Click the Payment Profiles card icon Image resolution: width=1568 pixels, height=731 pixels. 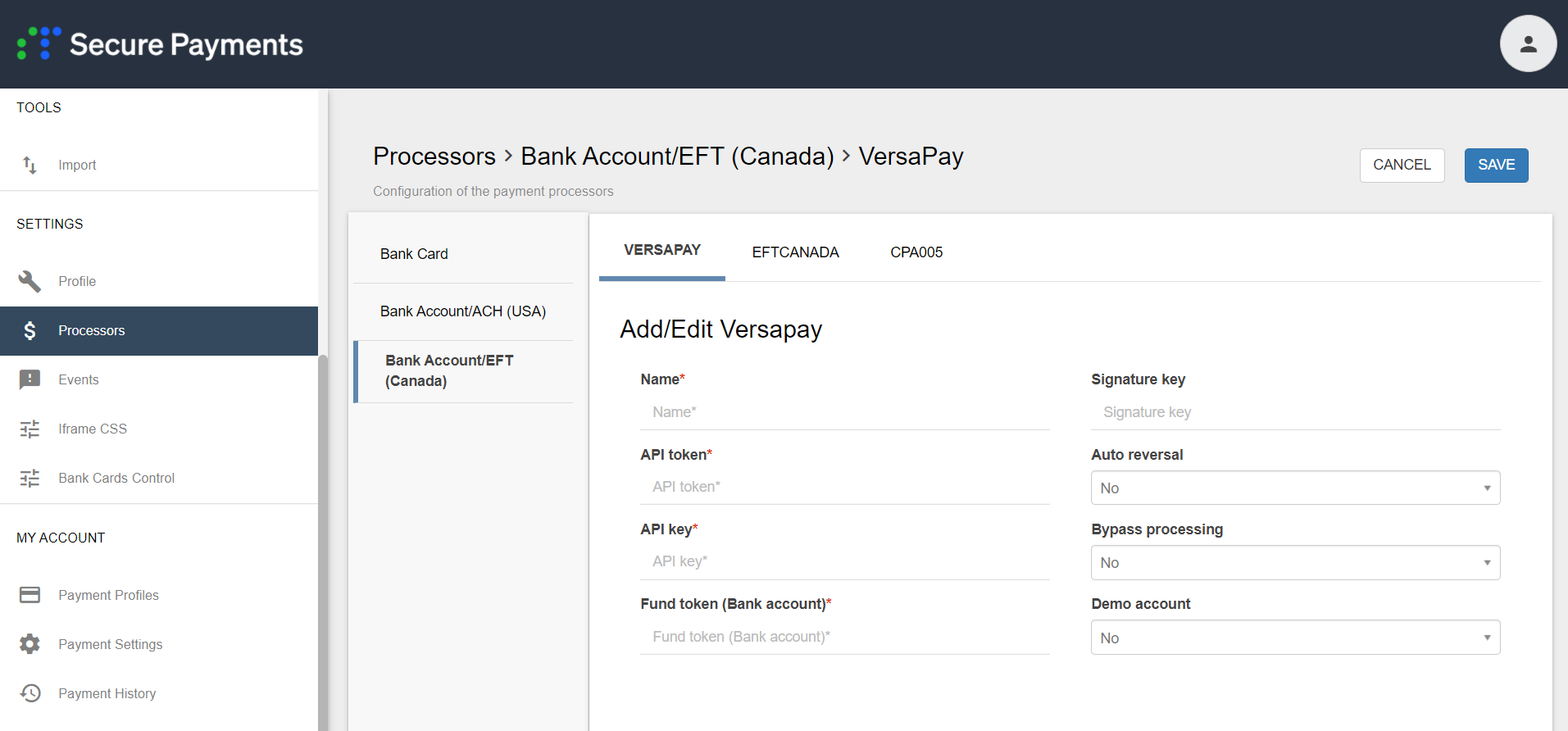[30, 595]
